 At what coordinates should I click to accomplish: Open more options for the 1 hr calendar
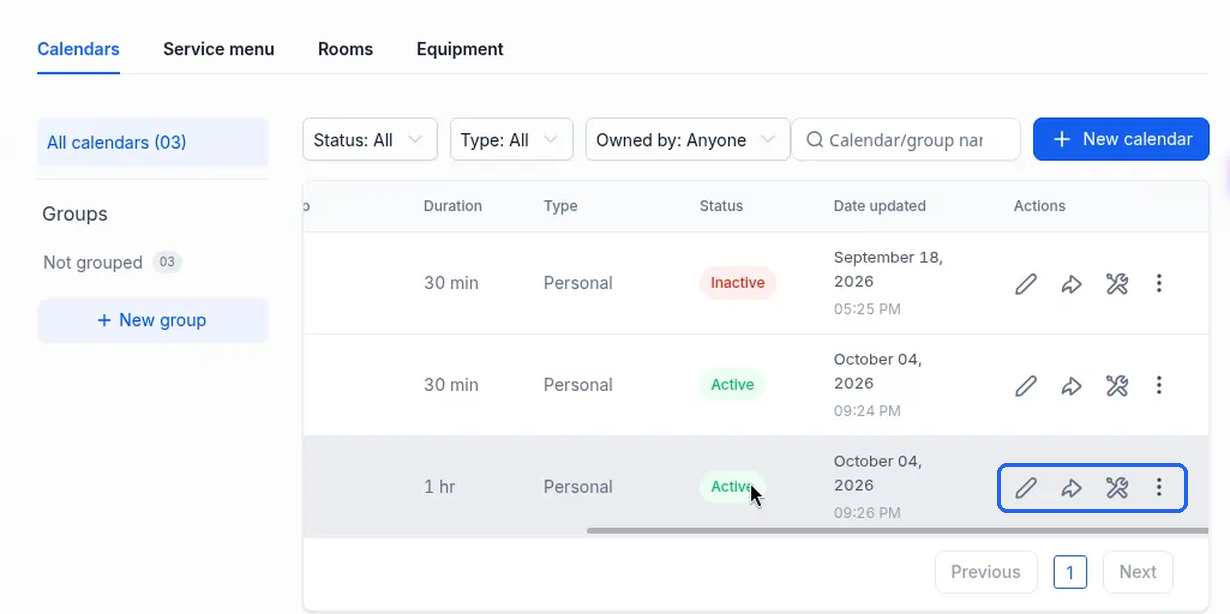[1159, 488]
